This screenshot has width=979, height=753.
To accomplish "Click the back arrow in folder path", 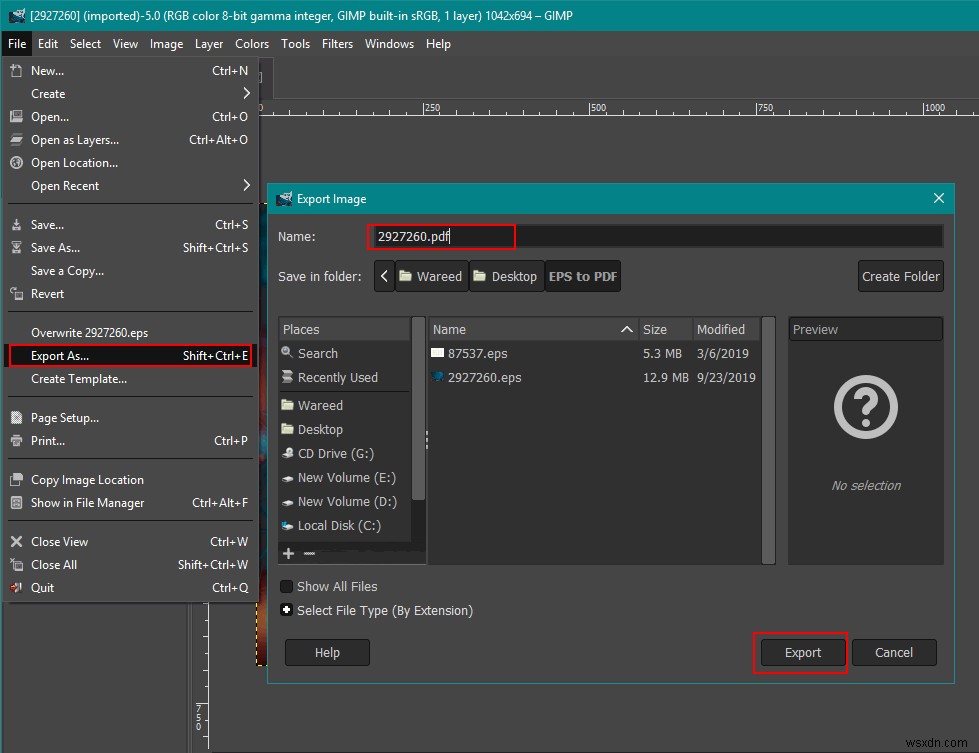I will coord(384,277).
